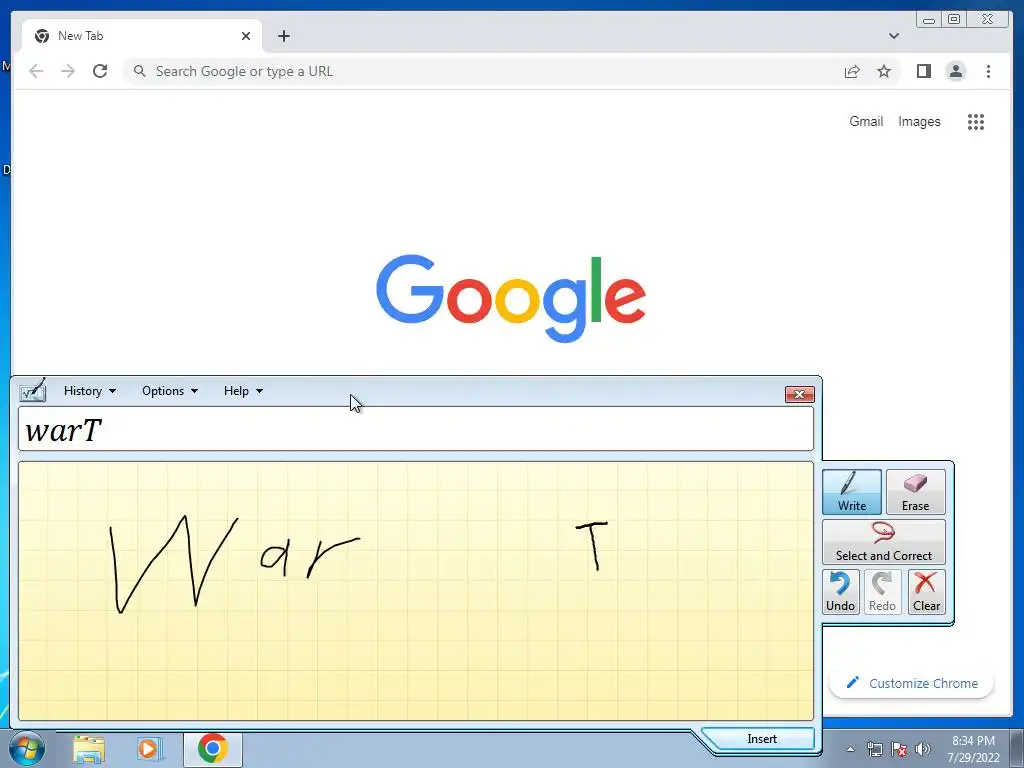Open Windows Explorer from taskbar
The height and width of the screenshot is (768, 1024).
(89, 749)
